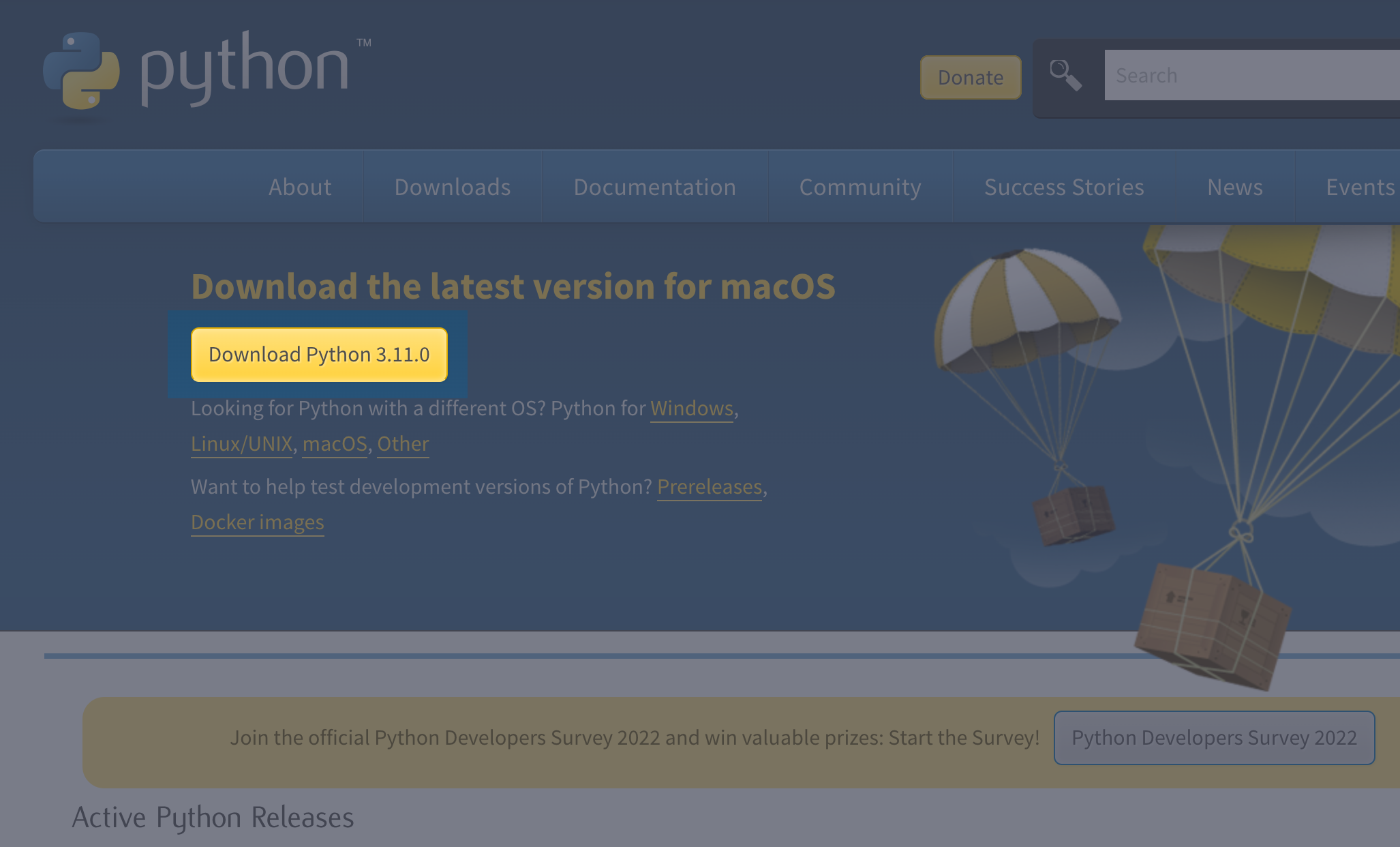Click the small parachute crate illustration

(x=1073, y=515)
